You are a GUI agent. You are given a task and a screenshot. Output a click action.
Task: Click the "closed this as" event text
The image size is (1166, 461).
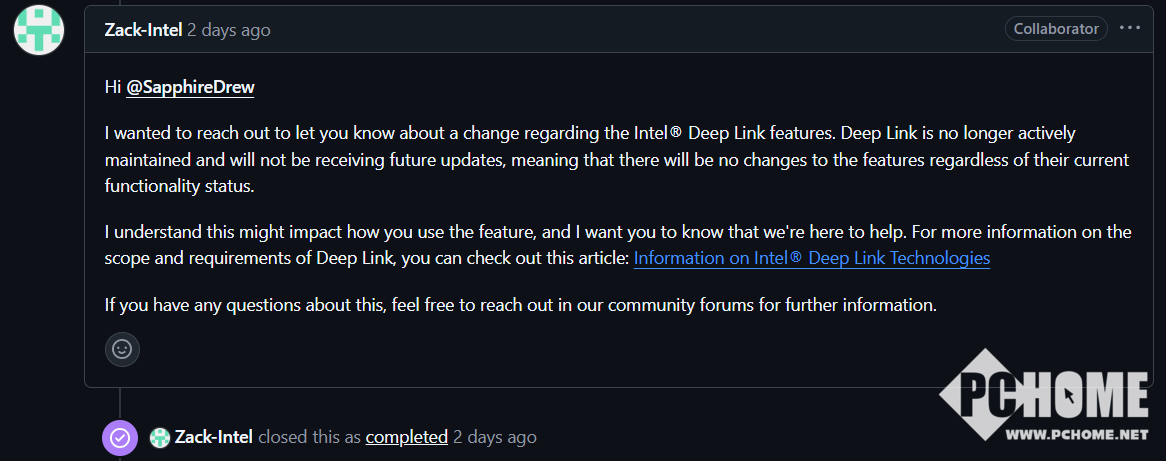[309, 437]
